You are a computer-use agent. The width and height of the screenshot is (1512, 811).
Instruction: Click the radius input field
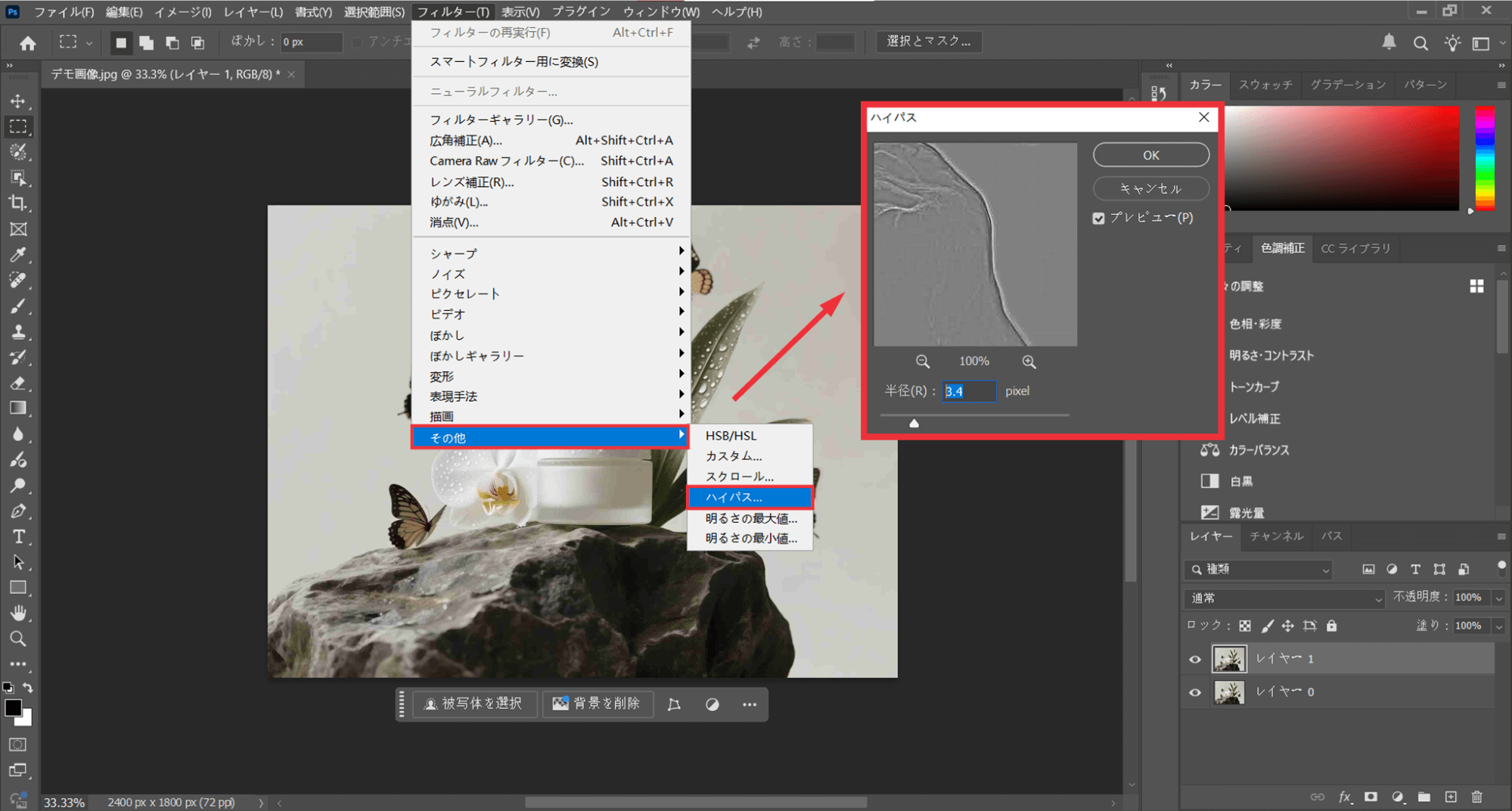coord(969,391)
